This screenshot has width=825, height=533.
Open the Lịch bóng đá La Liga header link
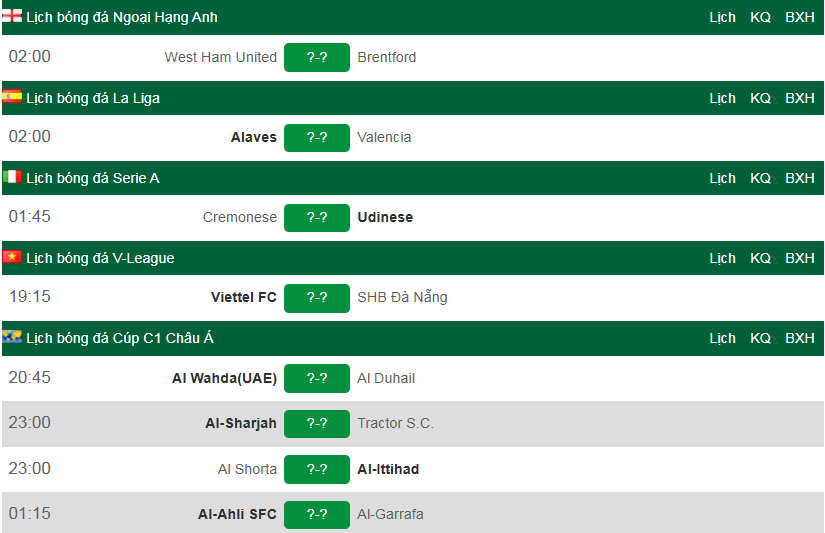click(x=93, y=98)
